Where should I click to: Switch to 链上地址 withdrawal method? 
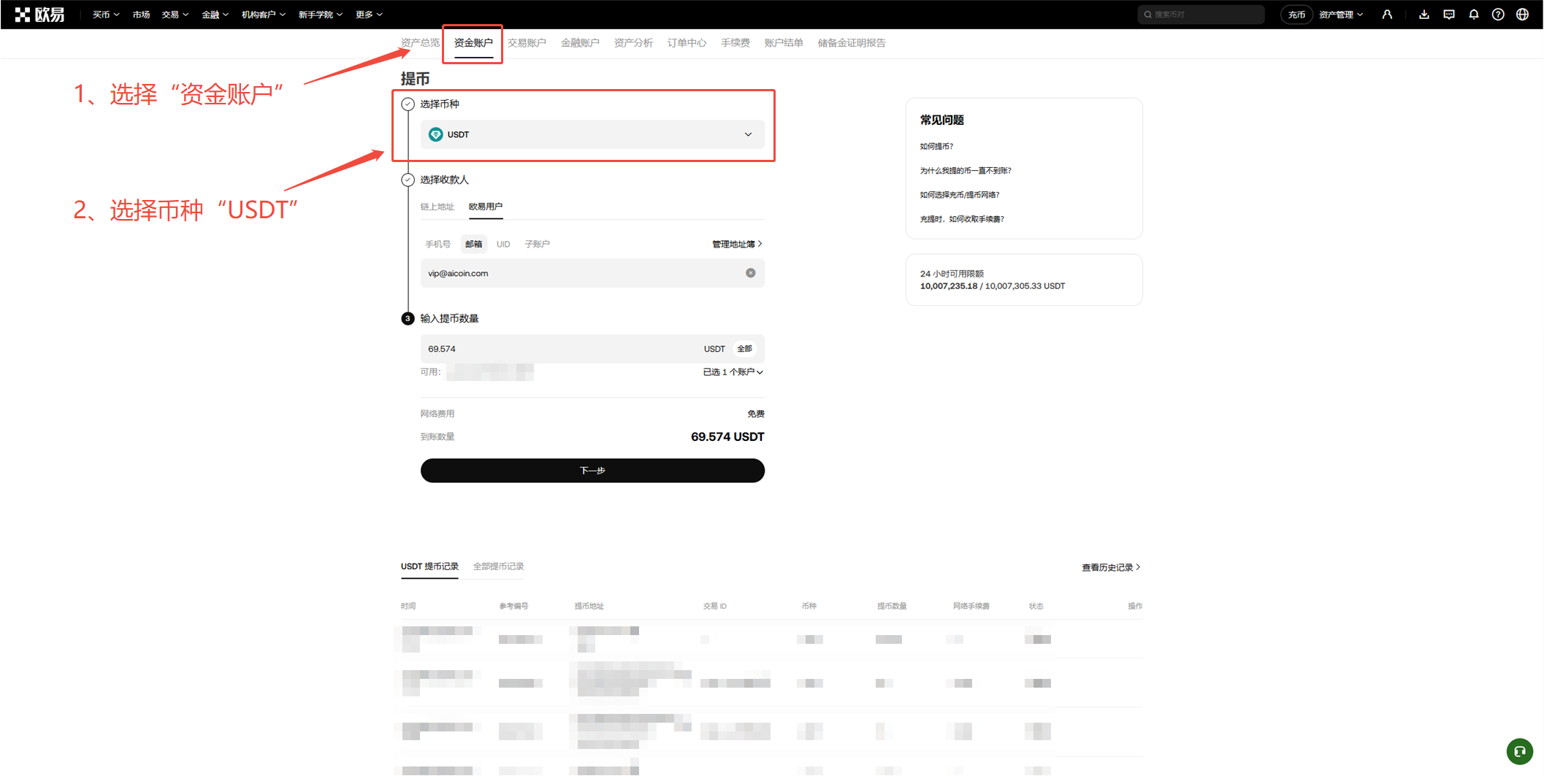437,207
